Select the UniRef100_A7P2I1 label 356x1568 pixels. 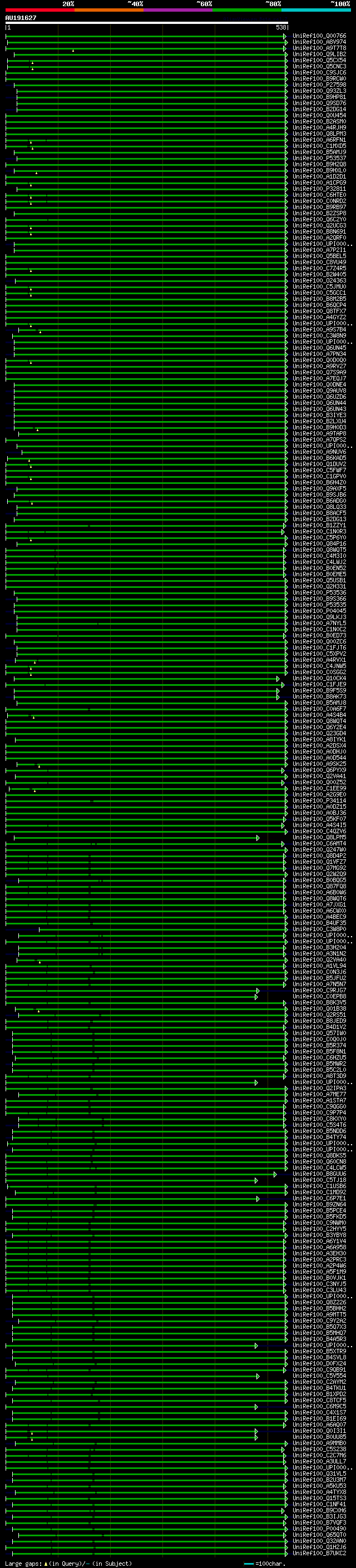point(319,250)
